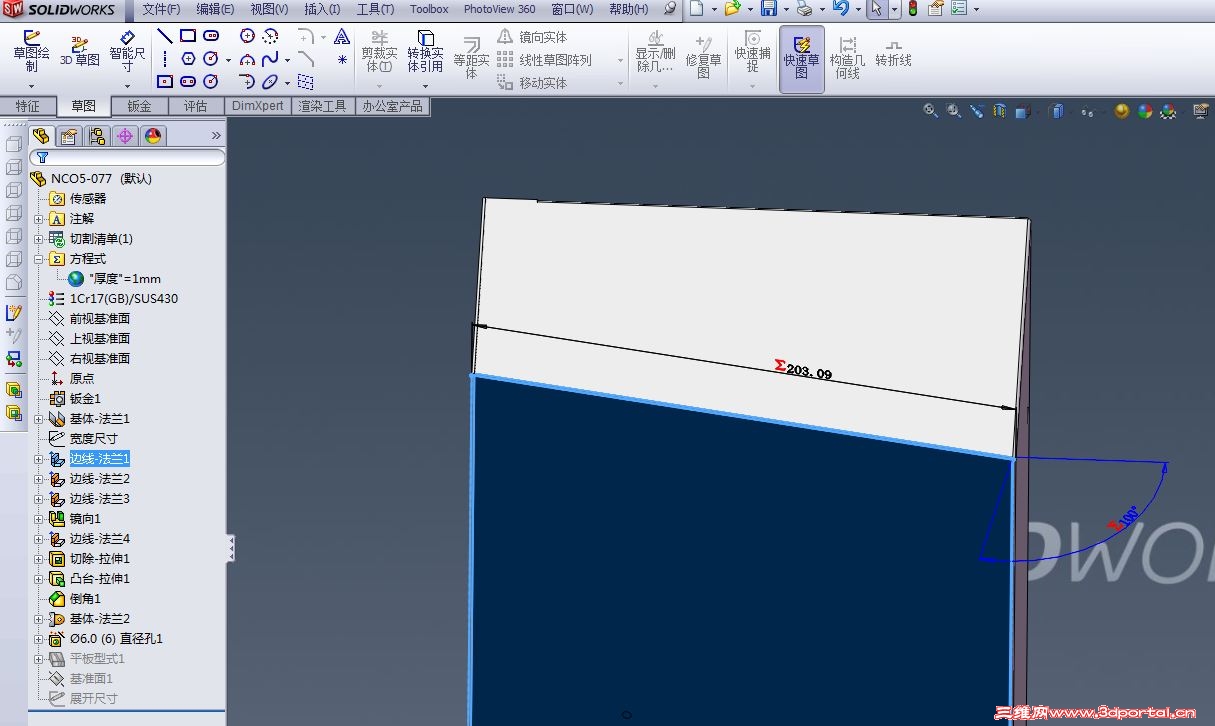The width and height of the screenshot is (1215, 726).
Task: Open the FeatureManager design tree tab
Action: (x=41, y=136)
